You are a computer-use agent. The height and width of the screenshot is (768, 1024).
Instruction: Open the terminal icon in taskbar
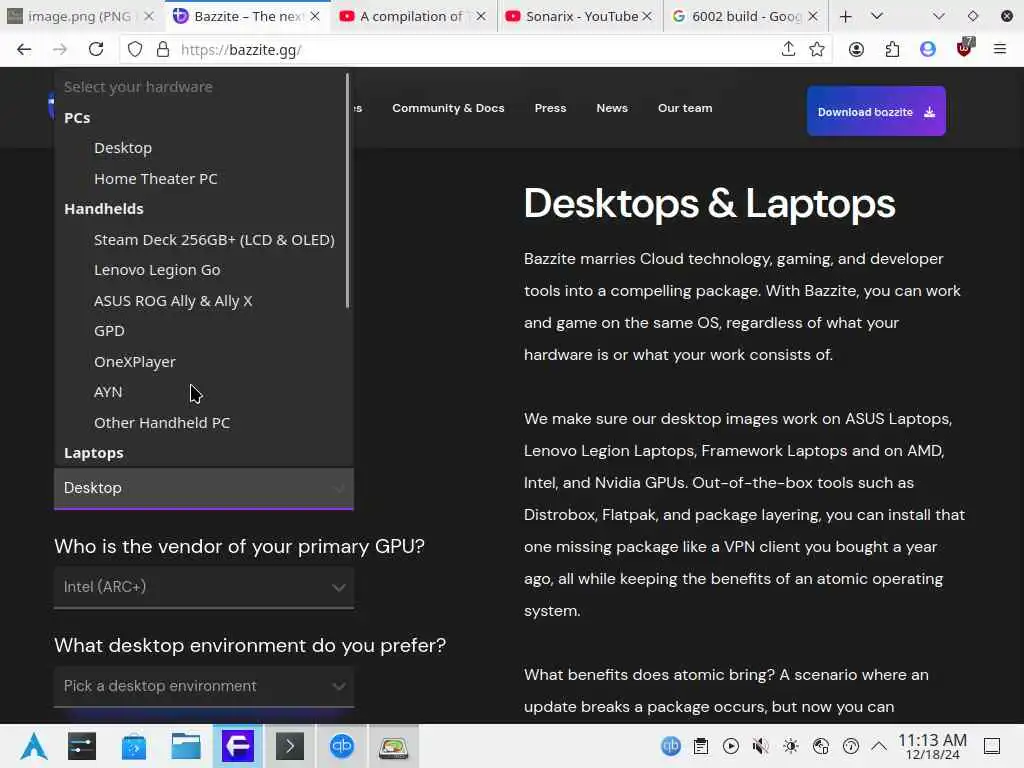pos(290,746)
